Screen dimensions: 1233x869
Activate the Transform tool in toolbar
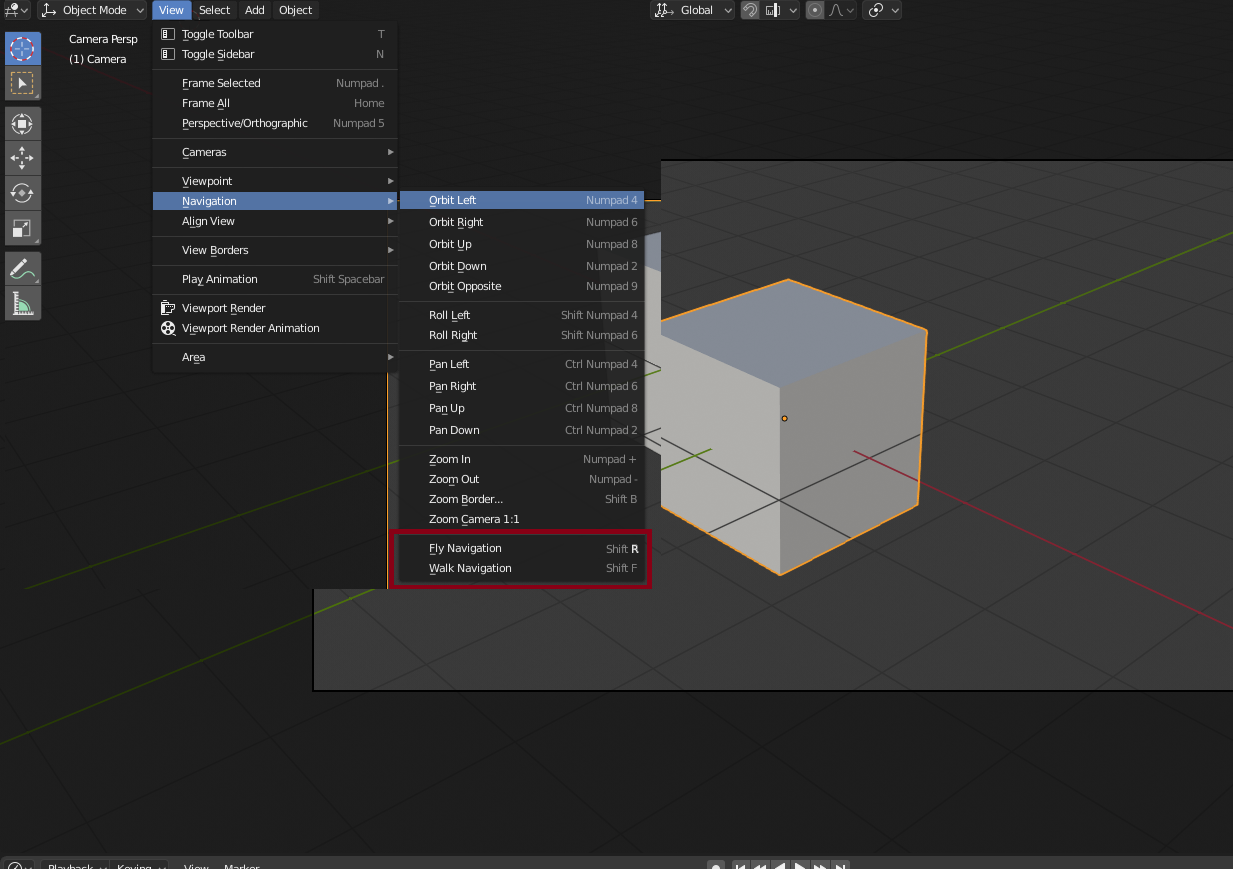(22, 124)
